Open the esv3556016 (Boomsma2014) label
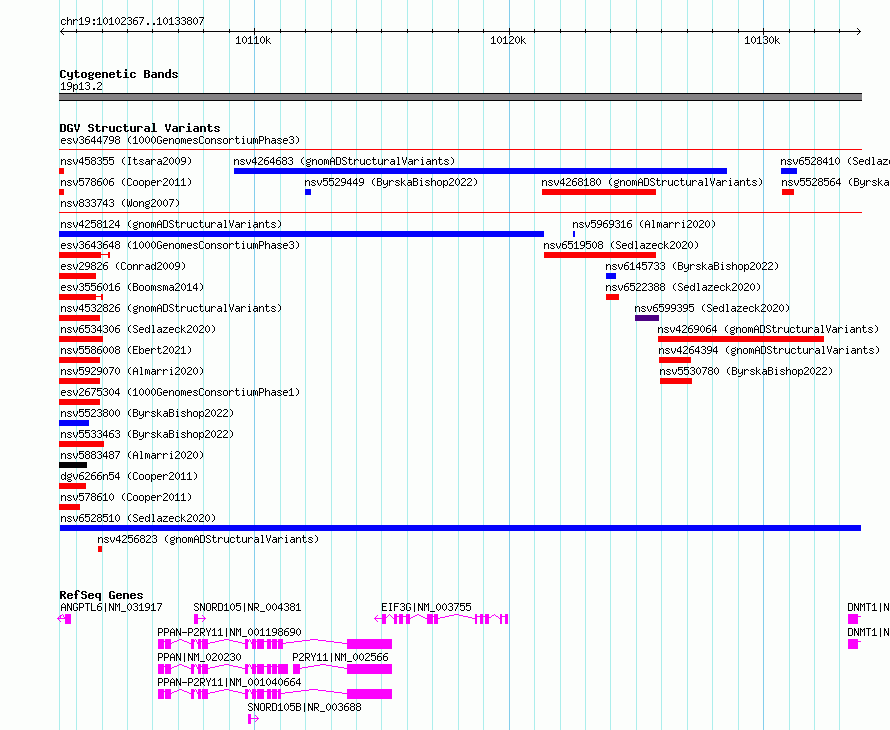Viewport: 890px width, 730px height. pos(132,287)
